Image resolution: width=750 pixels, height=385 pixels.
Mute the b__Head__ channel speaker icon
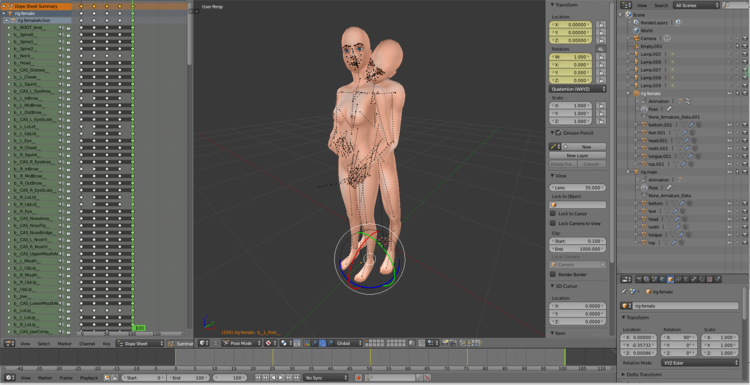[x=61, y=63]
